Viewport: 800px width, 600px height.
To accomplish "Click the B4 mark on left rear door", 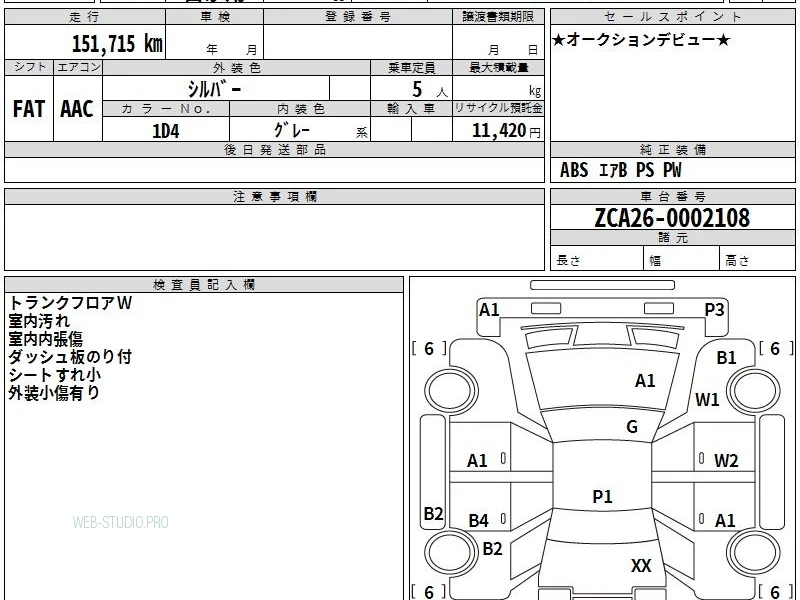I will pyautogui.click(x=479, y=521).
